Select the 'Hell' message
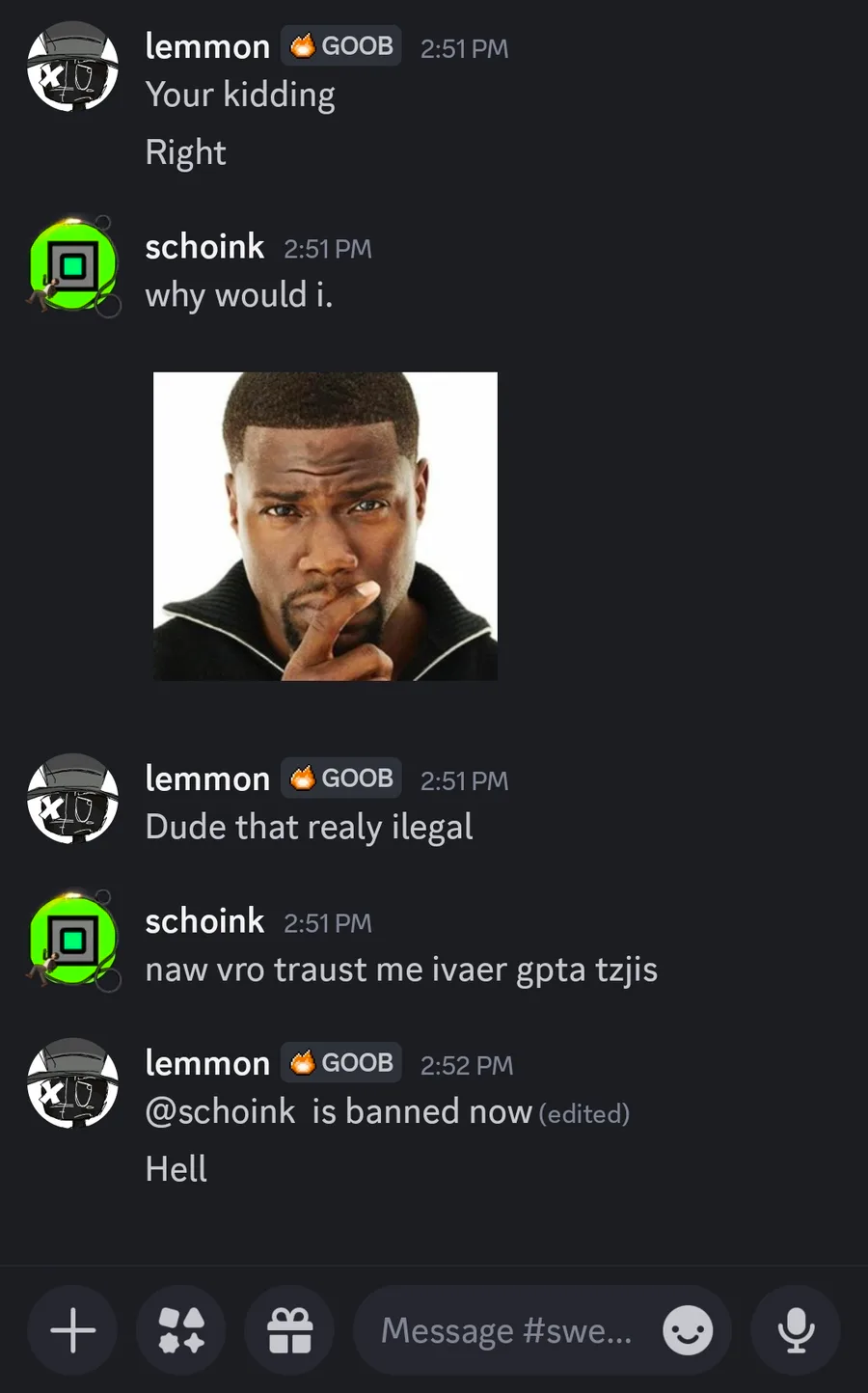The width and height of the screenshot is (868, 1393). 176,1169
